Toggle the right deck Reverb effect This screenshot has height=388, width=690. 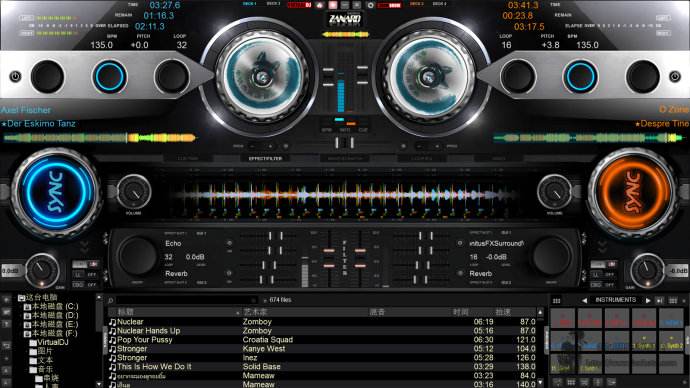[x=460, y=273]
